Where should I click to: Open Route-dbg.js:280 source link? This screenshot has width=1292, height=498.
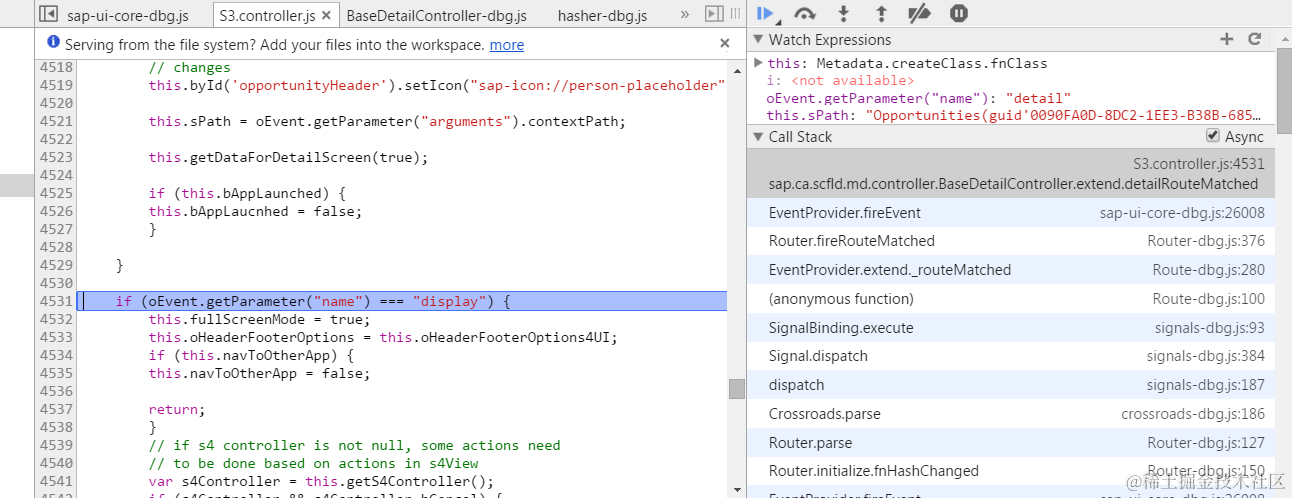click(1209, 270)
